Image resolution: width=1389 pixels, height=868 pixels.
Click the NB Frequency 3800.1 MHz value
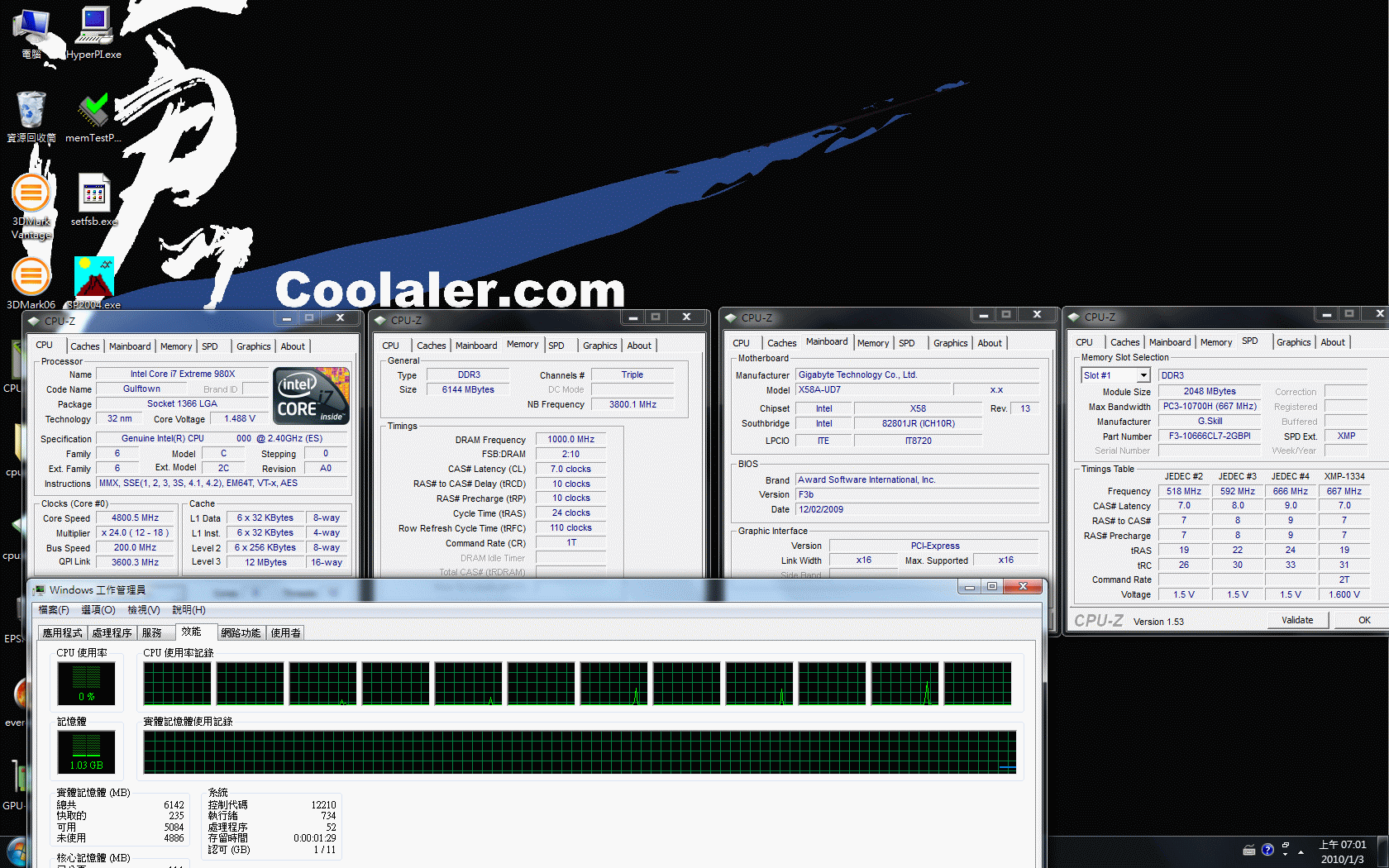(x=632, y=404)
